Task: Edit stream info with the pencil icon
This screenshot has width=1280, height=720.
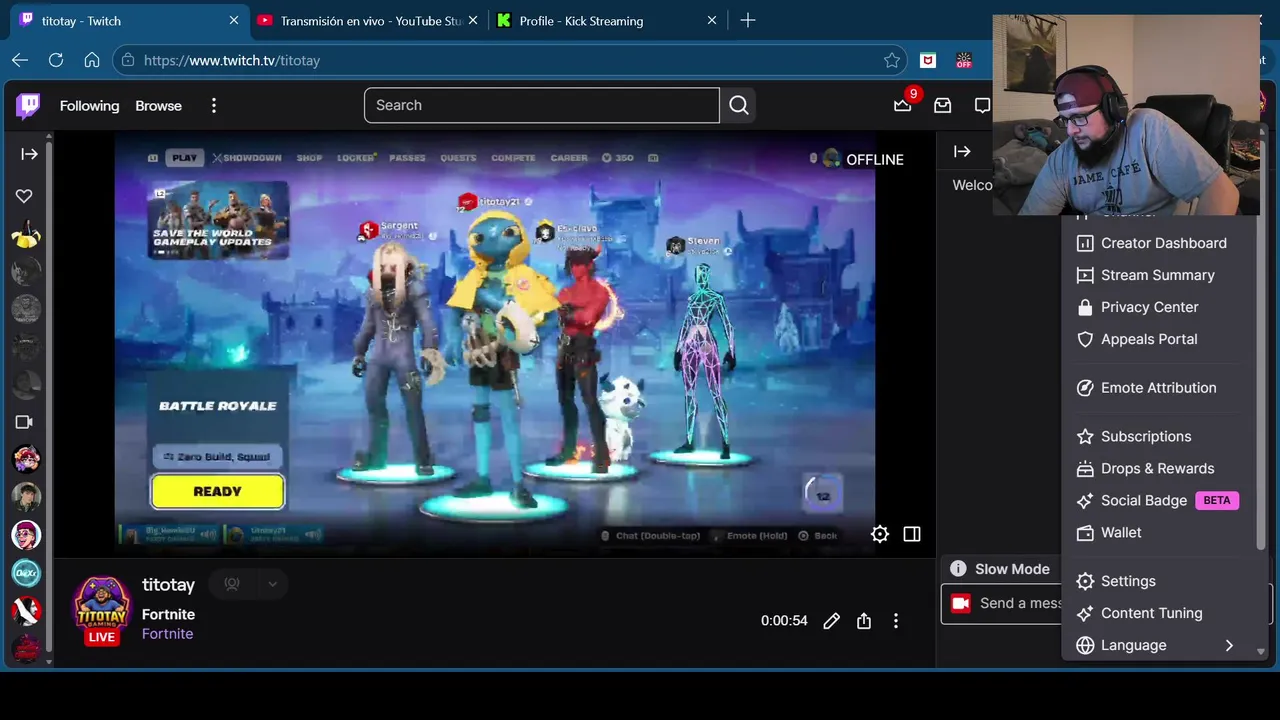Action: [x=831, y=621]
